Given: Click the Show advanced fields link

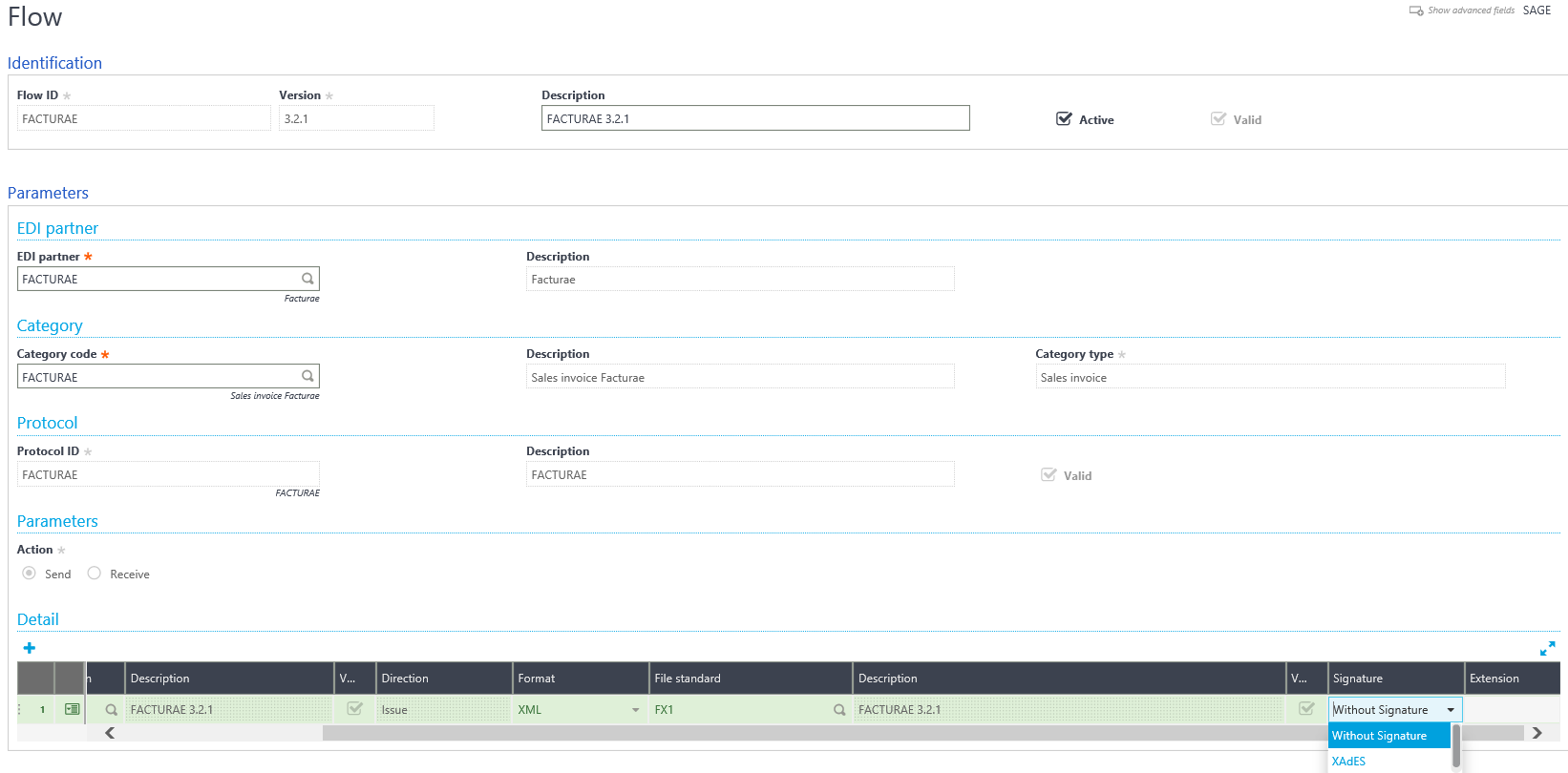Looking at the screenshot, I should point(1471,10).
